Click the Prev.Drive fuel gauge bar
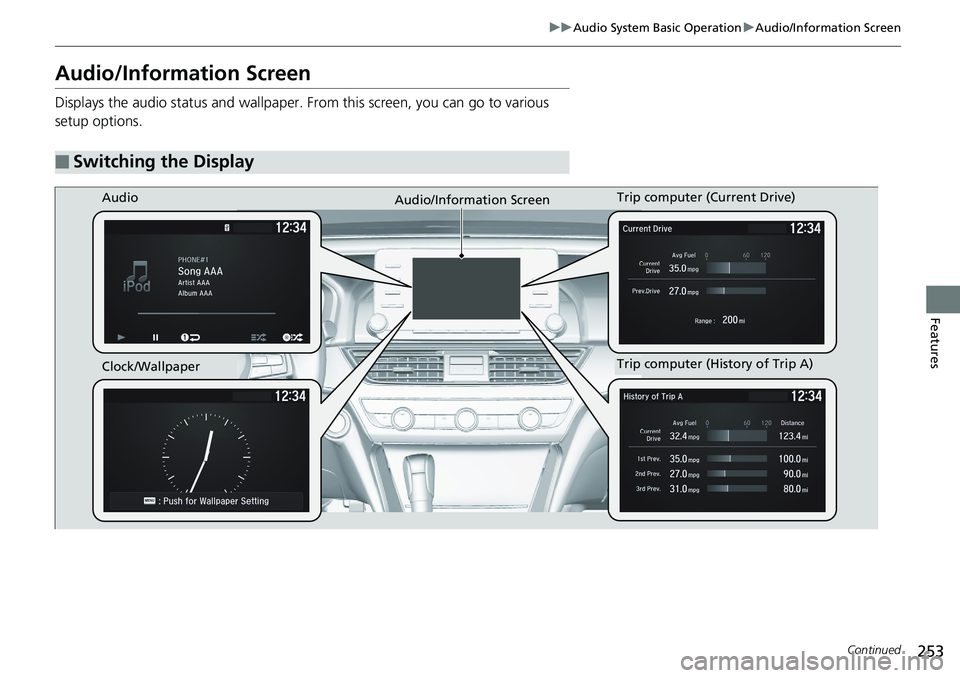 (x=736, y=291)
